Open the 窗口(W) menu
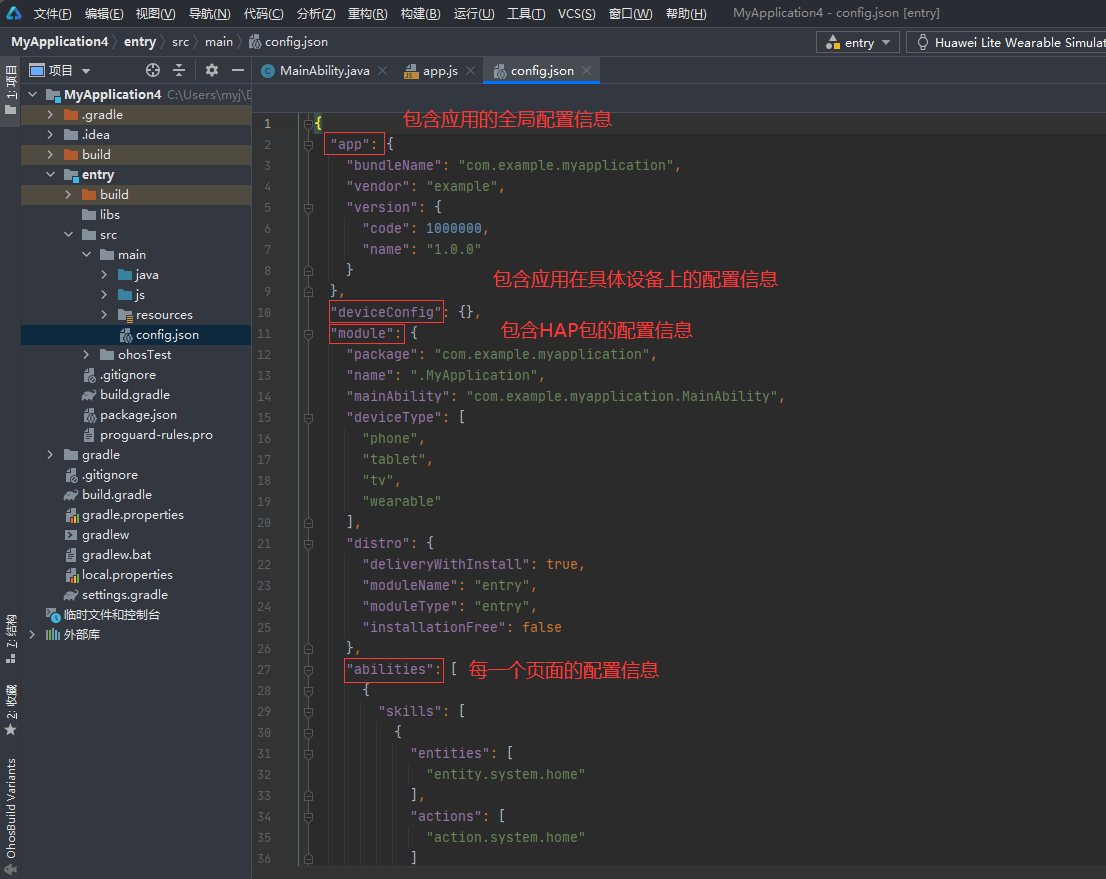Screen dimensions: 1106x879 click(631, 13)
